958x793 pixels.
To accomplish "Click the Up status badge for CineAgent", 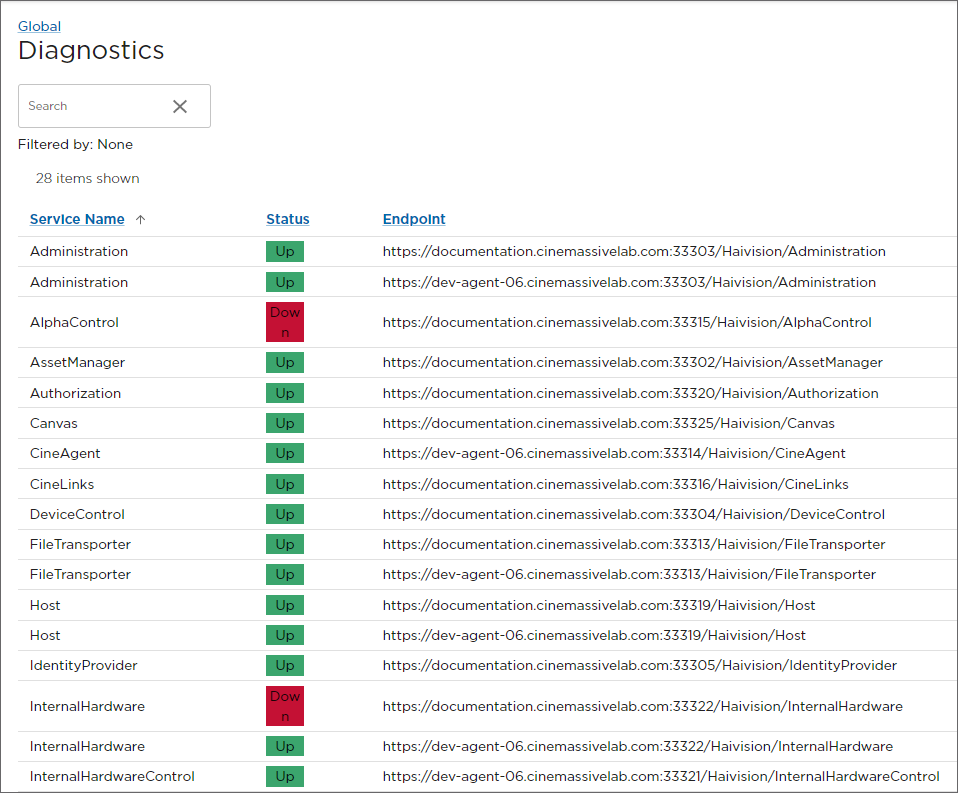I will (284, 453).
